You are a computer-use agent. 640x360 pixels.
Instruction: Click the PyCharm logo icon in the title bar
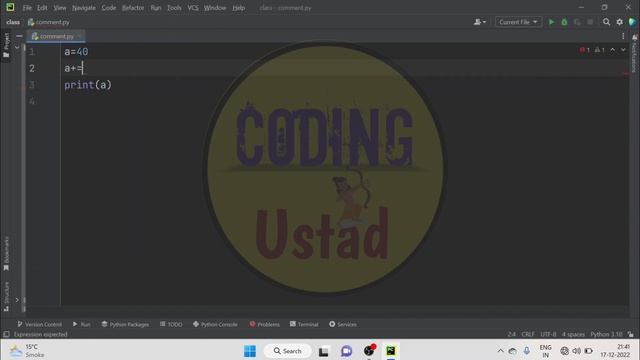[10, 7]
